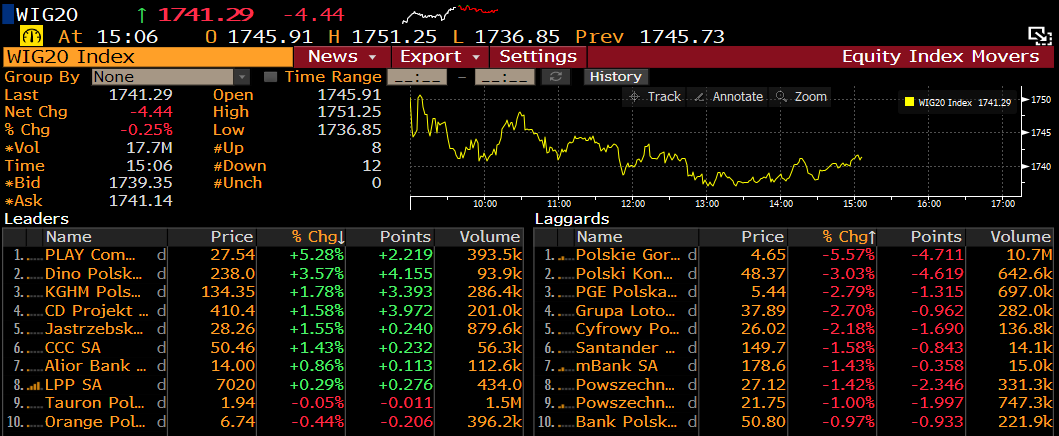Click the refresh icon beside Time Range
The width and height of the screenshot is (1059, 436).
[558, 77]
